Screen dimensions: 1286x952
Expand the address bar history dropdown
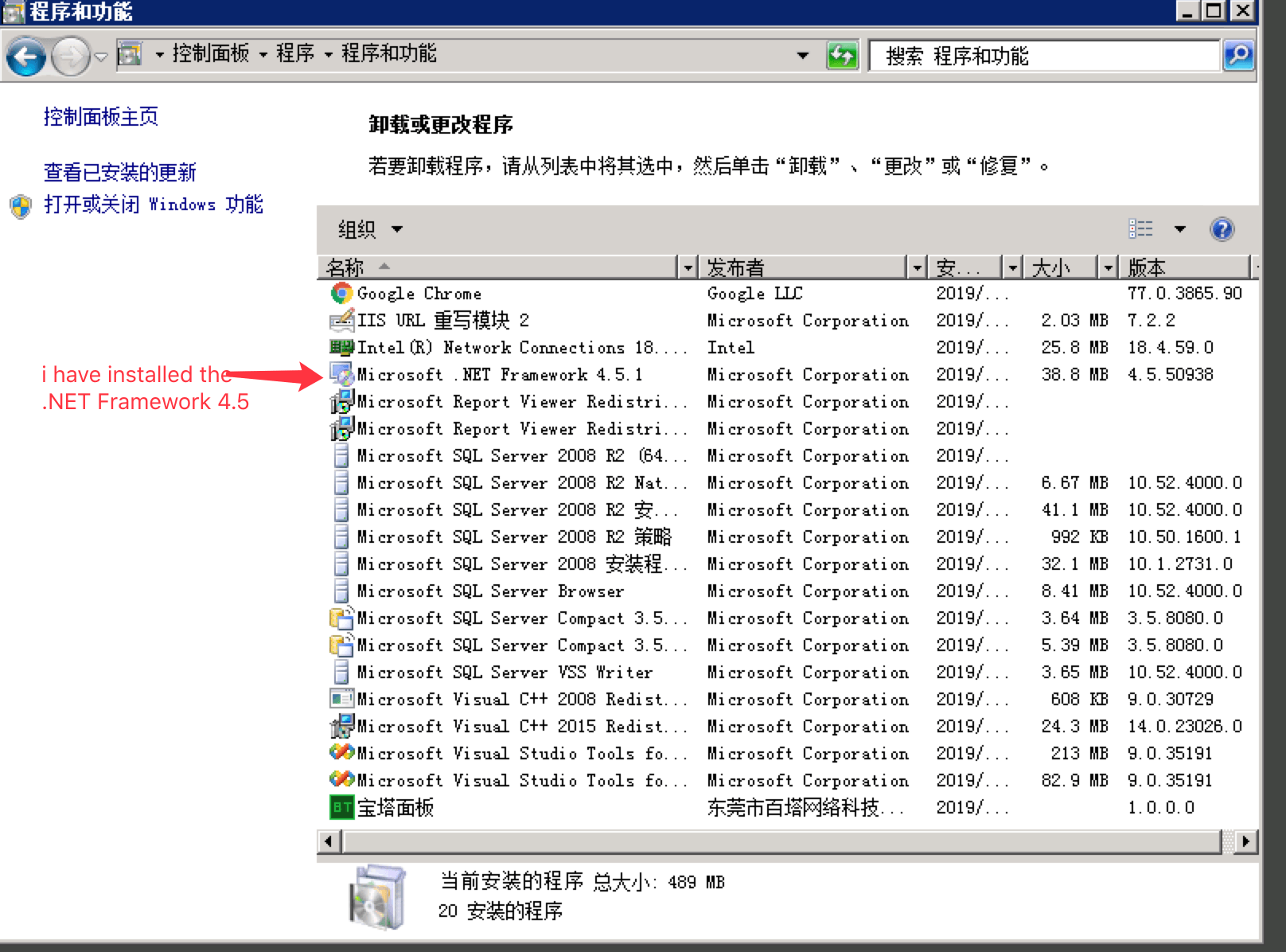(x=802, y=56)
